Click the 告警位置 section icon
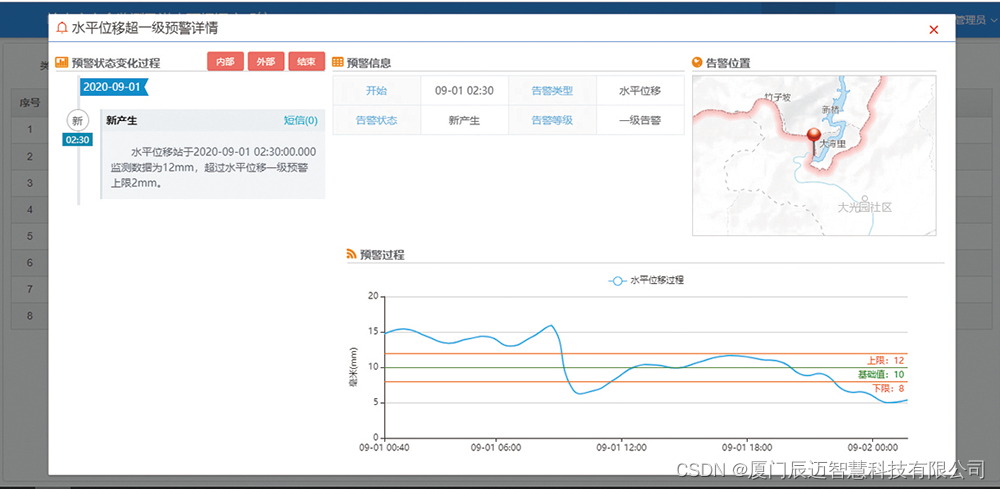The image size is (1000, 489). coord(697,62)
